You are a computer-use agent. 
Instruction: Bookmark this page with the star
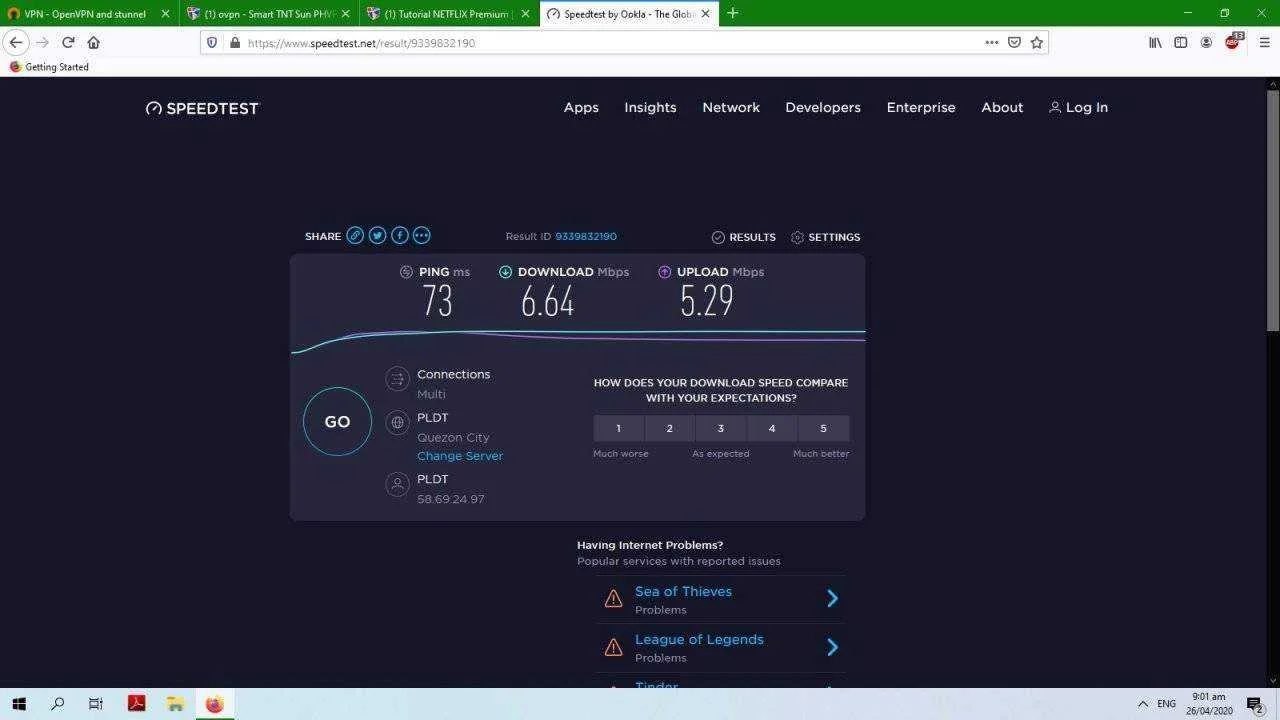pos(1037,43)
